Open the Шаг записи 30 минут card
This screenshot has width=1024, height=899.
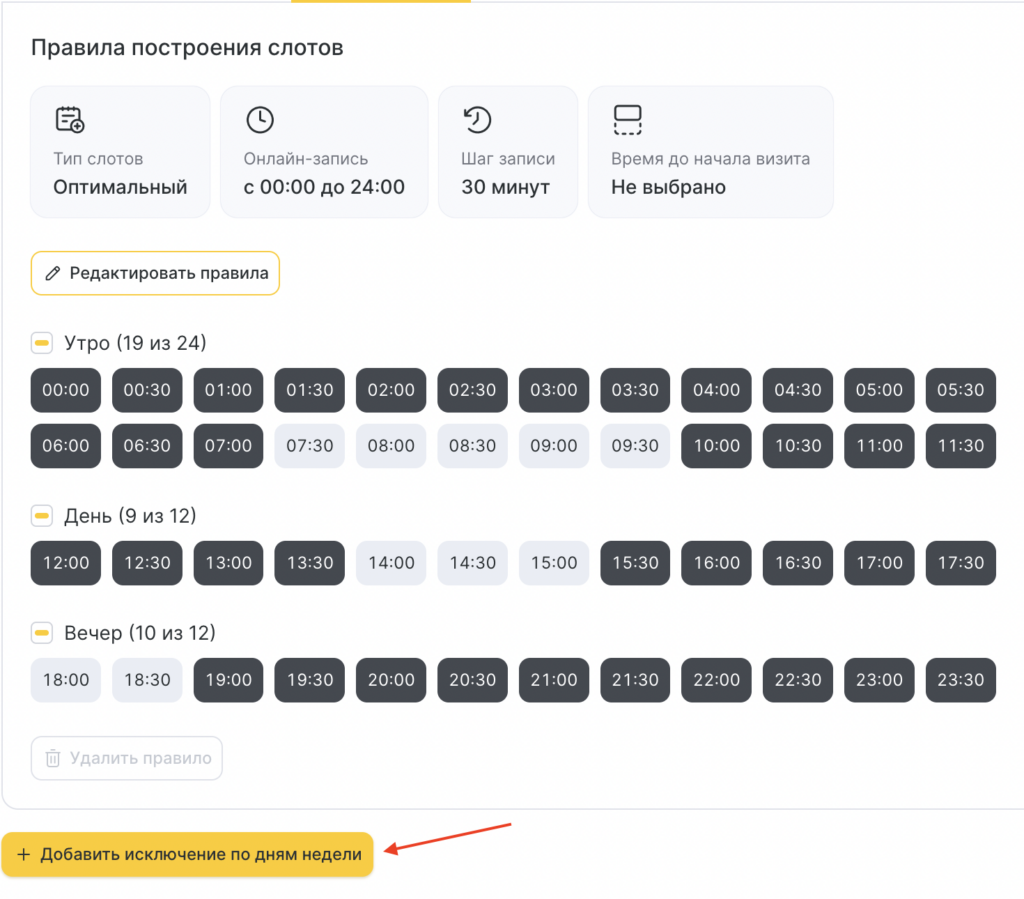pos(507,151)
